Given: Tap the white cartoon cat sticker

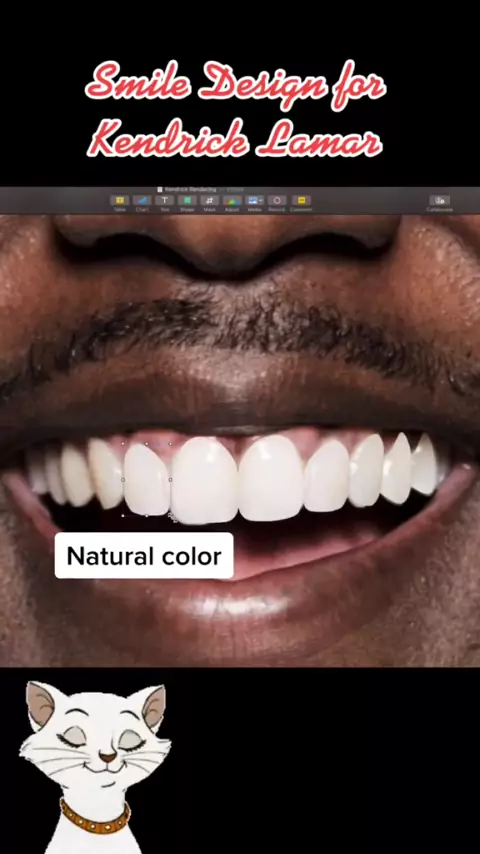Looking at the screenshot, I should click(94, 767).
